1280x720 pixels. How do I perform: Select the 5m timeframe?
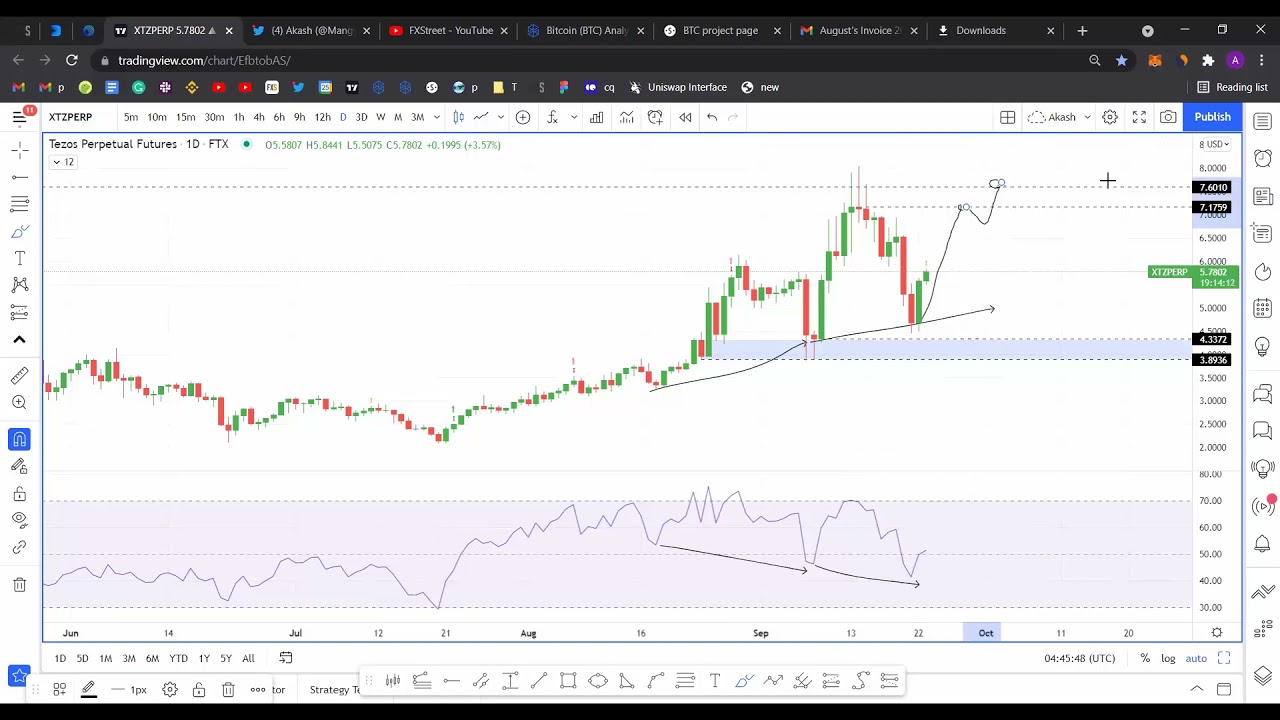[131, 117]
